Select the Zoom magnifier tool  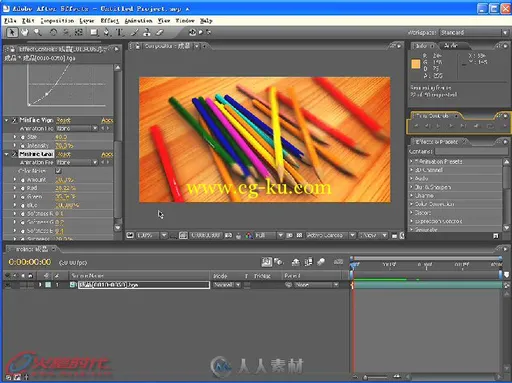coord(38,32)
